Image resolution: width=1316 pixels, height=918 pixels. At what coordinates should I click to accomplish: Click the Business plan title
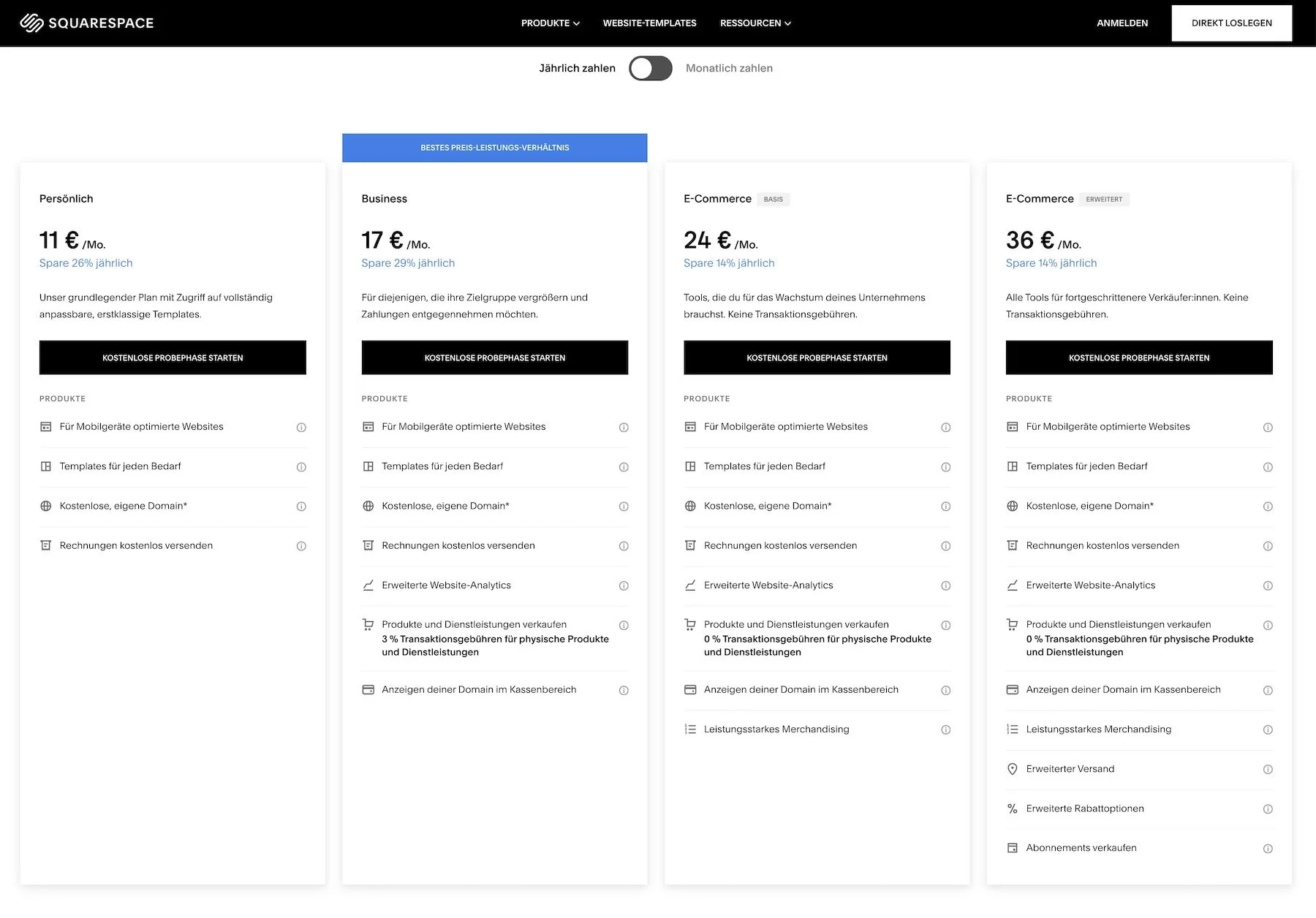385,199
